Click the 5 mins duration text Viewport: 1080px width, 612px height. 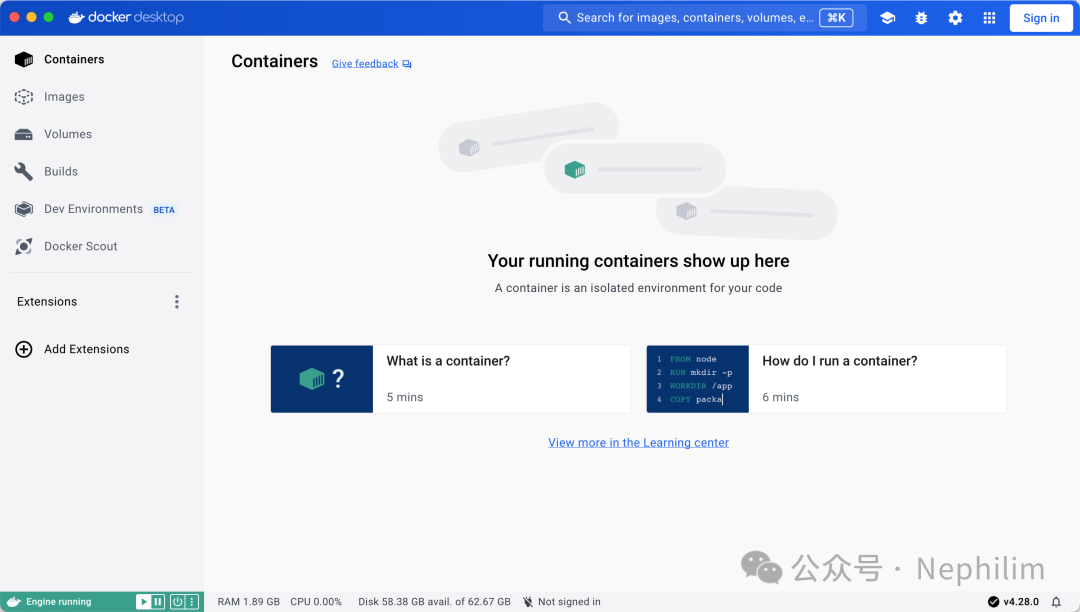tap(405, 397)
